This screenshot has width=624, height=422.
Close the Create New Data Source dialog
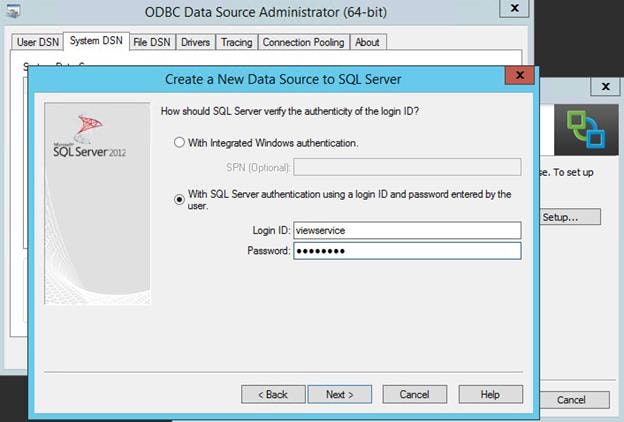[519, 75]
